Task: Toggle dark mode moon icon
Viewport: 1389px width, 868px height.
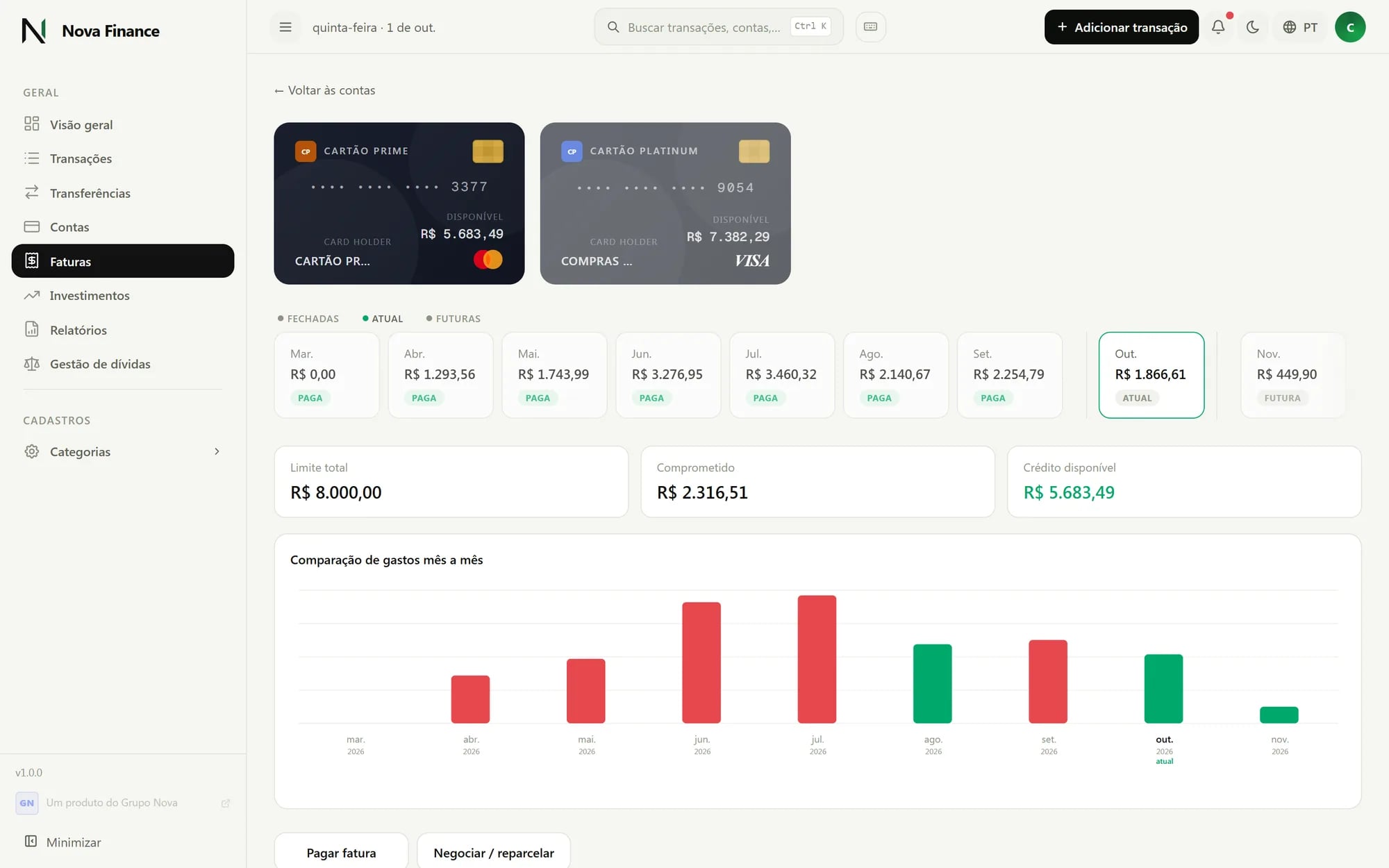Action: [x=1253, y=27]
